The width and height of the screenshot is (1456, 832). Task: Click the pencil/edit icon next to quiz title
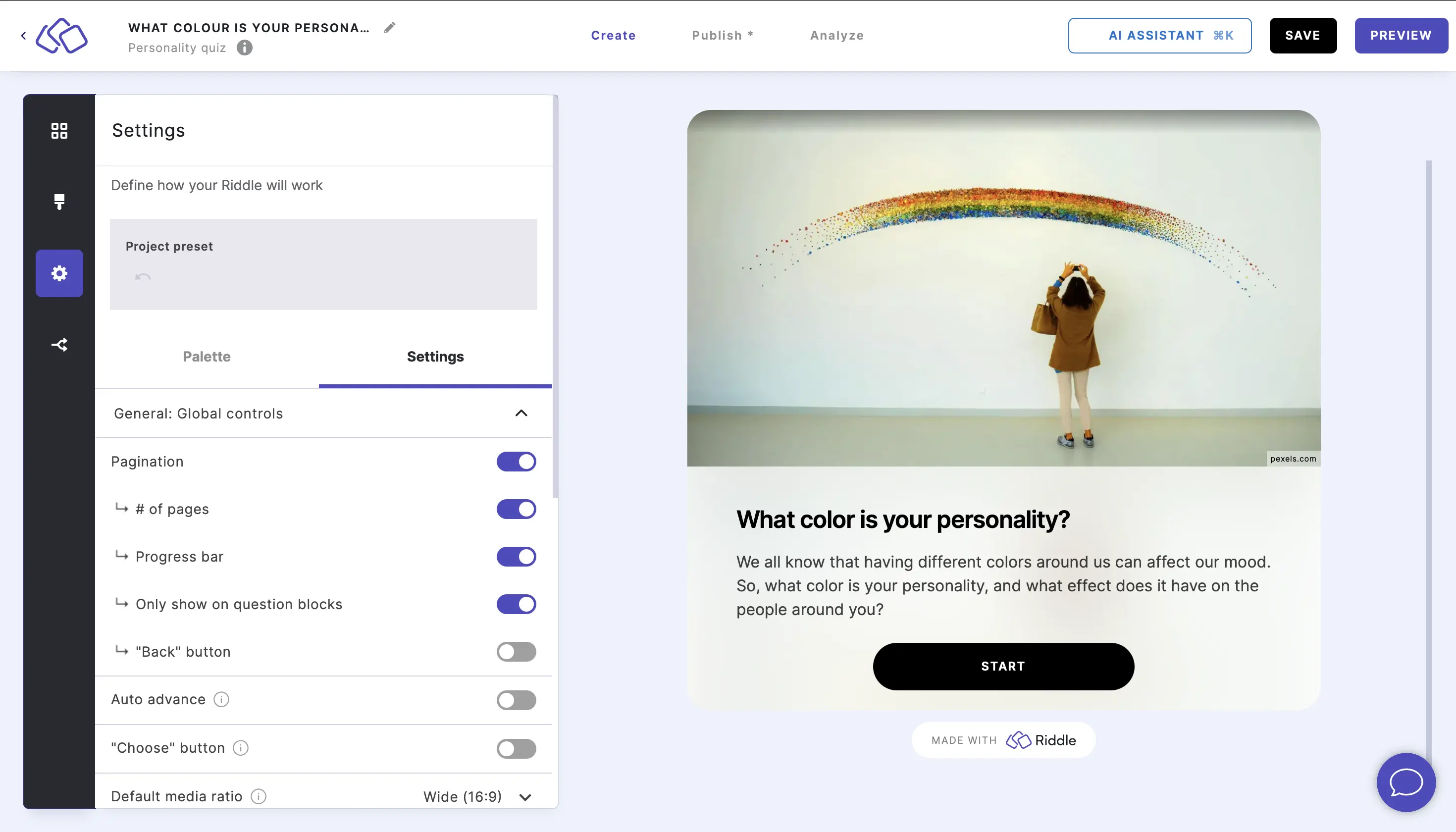[390, 27]
